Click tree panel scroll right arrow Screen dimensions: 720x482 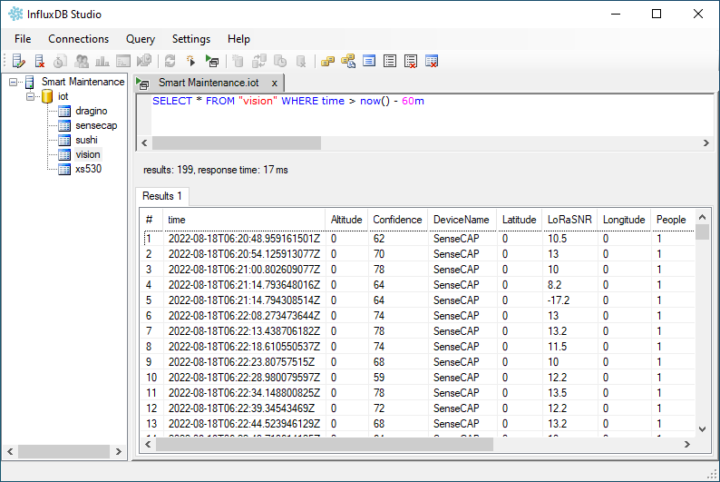tap(118, 452)
